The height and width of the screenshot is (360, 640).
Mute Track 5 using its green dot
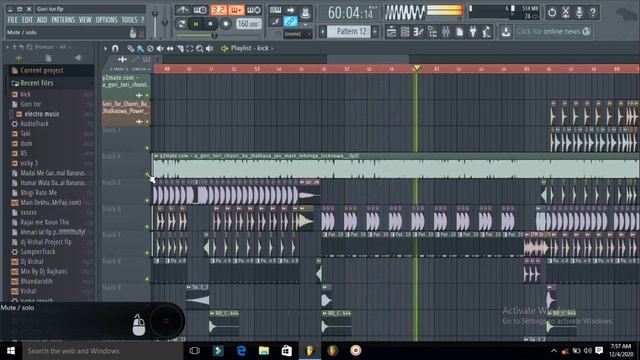(147, 200)
